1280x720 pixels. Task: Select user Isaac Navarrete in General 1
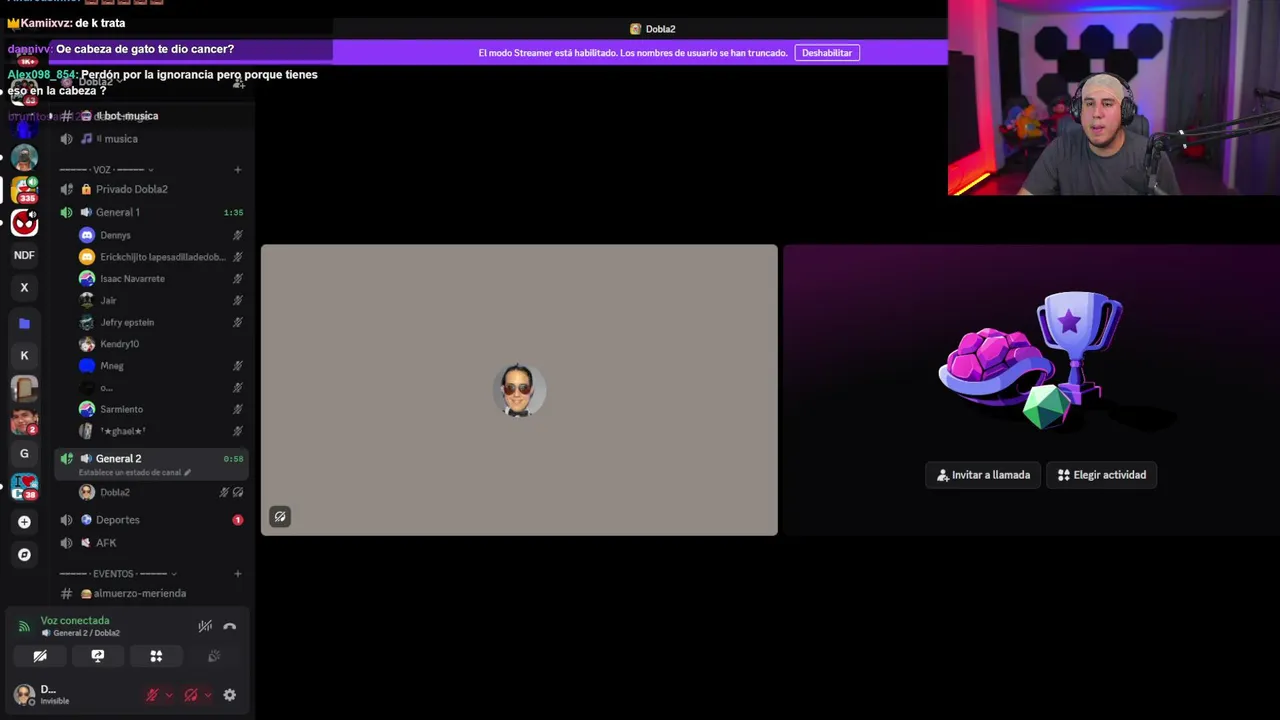point(160,279)
